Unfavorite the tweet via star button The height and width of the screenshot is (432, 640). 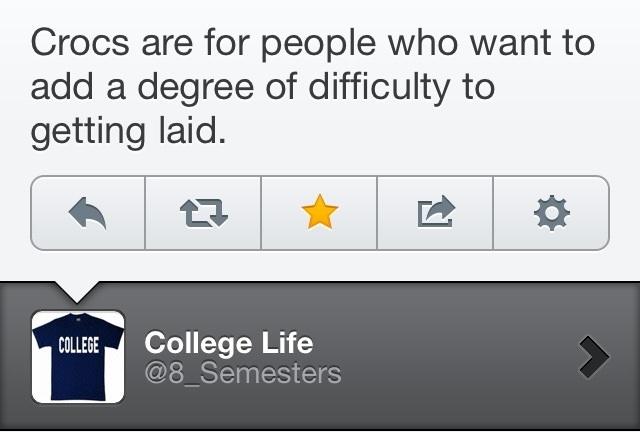(x=319, y=212)
